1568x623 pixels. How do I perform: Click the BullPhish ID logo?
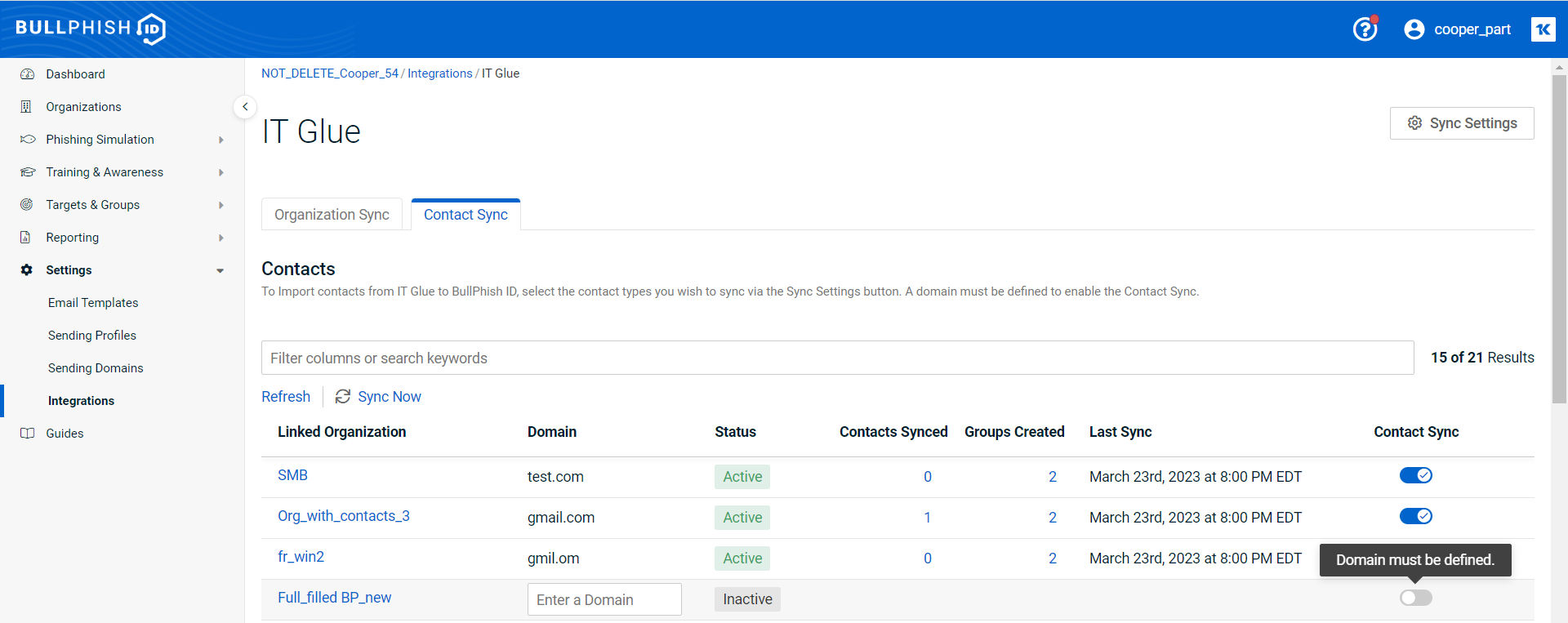pos(91,29)
